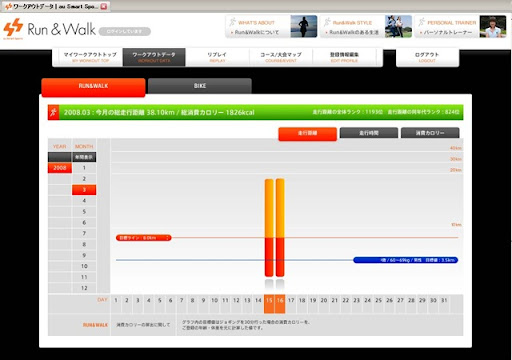Go to EDIT PROFILE page
Viewport: 512px width, 360px height.
(344, 57)
